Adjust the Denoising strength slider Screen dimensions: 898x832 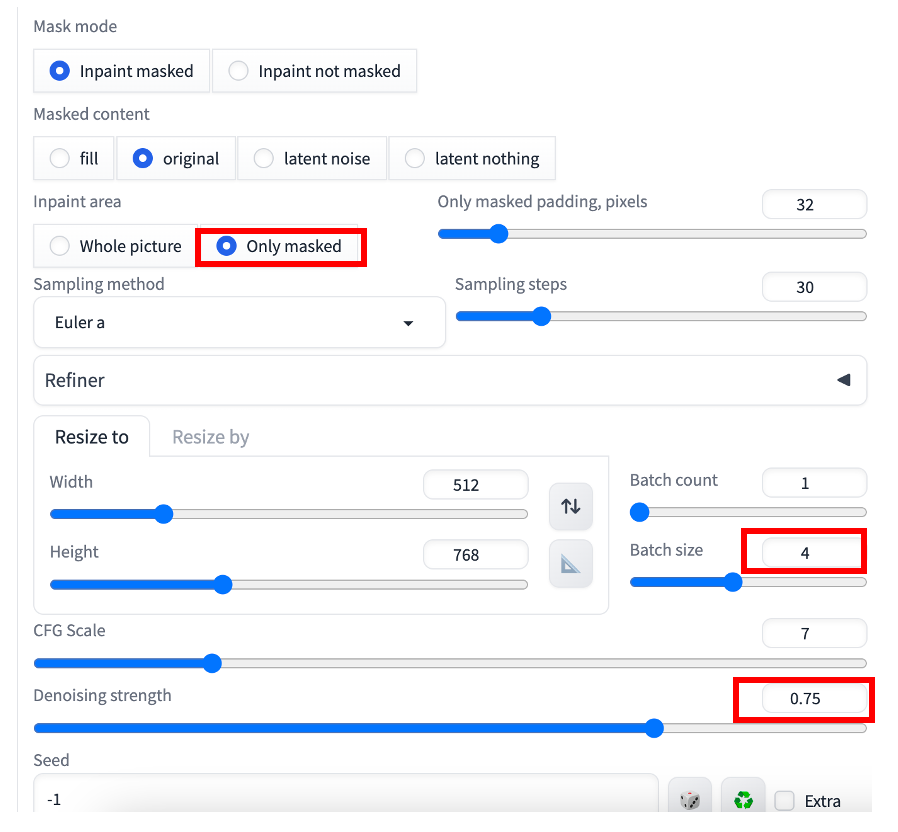pos(450,728)
